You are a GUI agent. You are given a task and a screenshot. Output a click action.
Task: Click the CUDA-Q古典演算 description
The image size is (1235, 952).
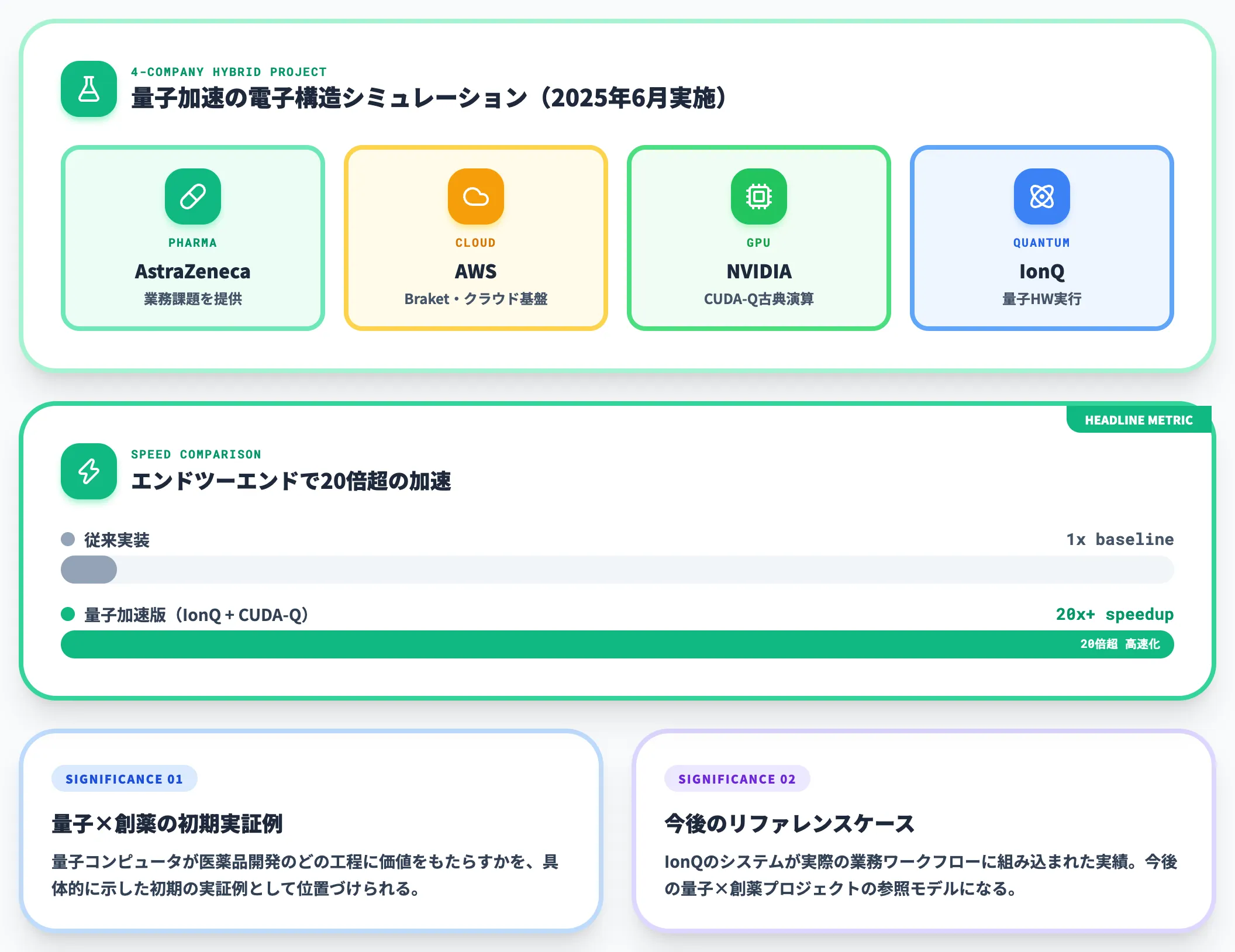coord(759,299)
